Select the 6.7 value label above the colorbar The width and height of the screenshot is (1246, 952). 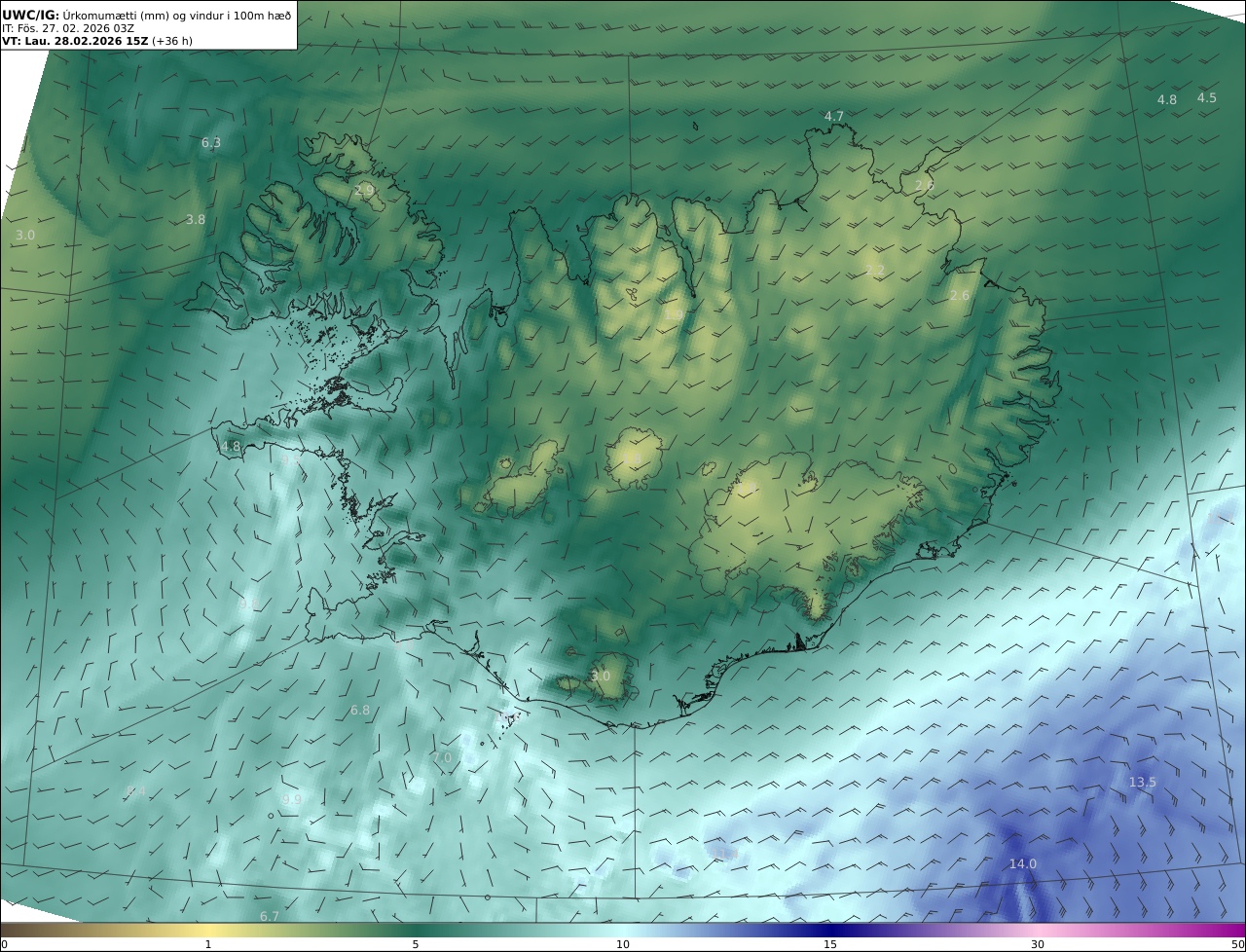(270, 916)
